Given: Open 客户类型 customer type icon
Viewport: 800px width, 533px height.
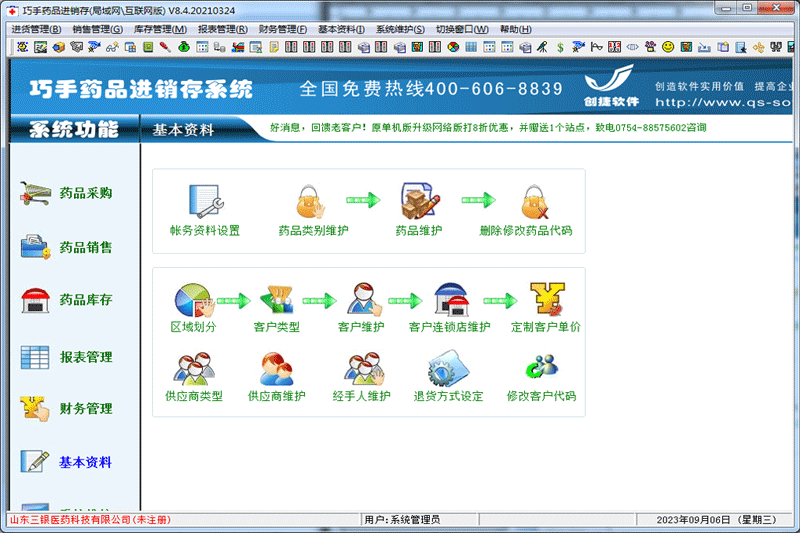Looking at the screenshot, I should click(x=277, y=300).
